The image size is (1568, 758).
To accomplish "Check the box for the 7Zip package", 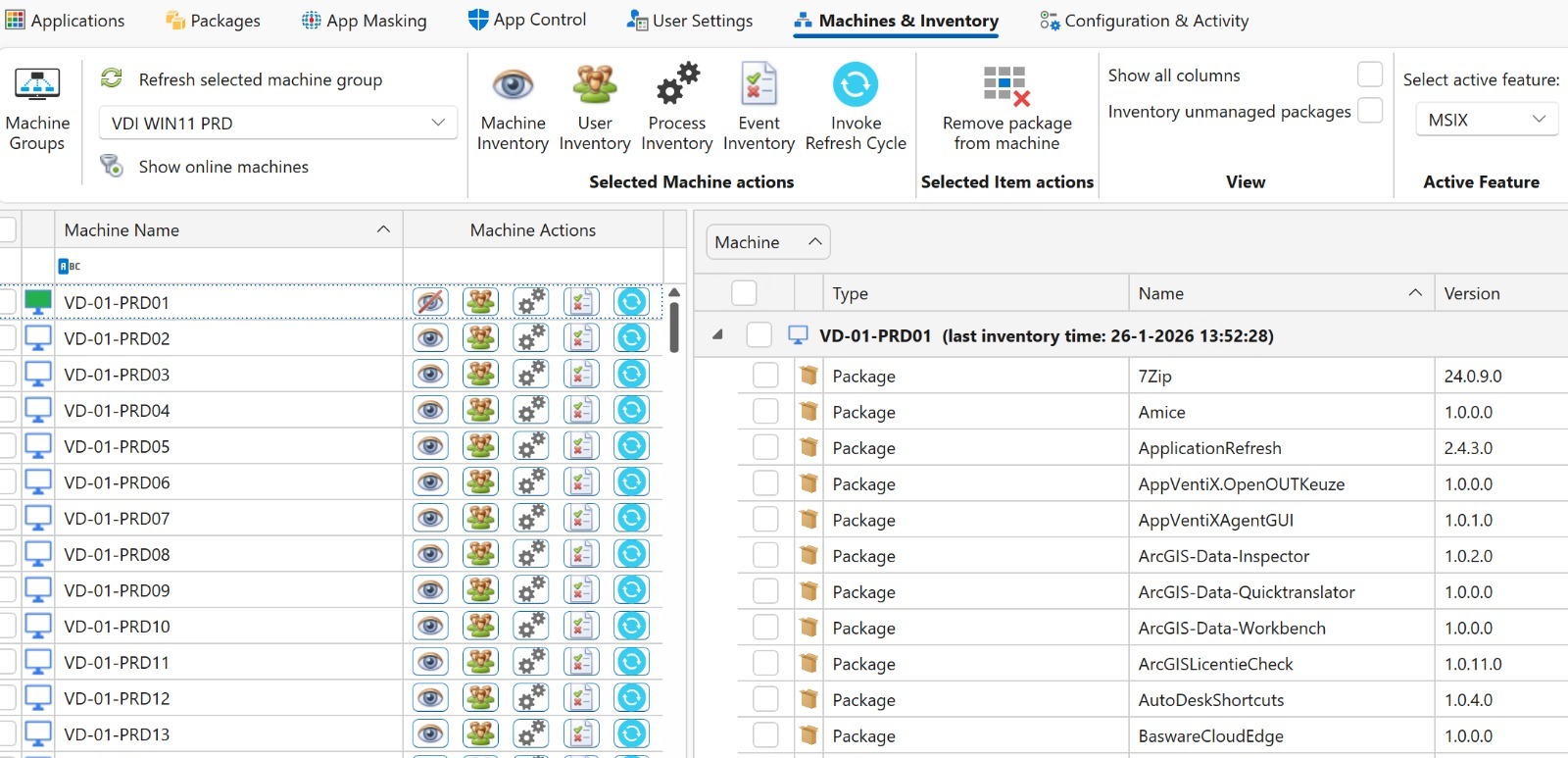I will tap(765, 376).
